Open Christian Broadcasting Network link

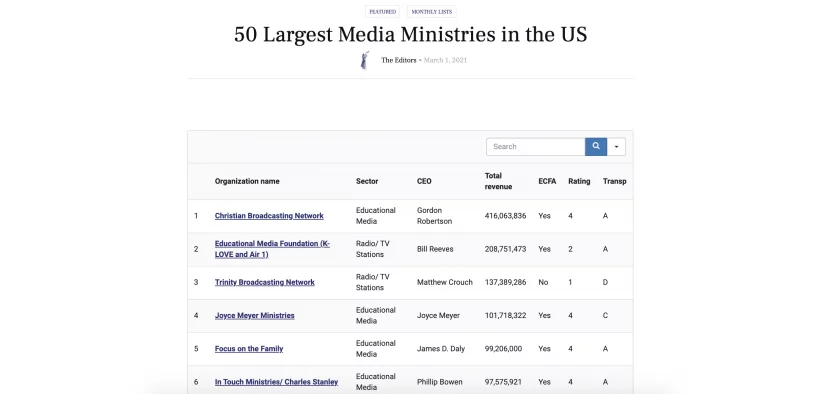pos(269,216)
